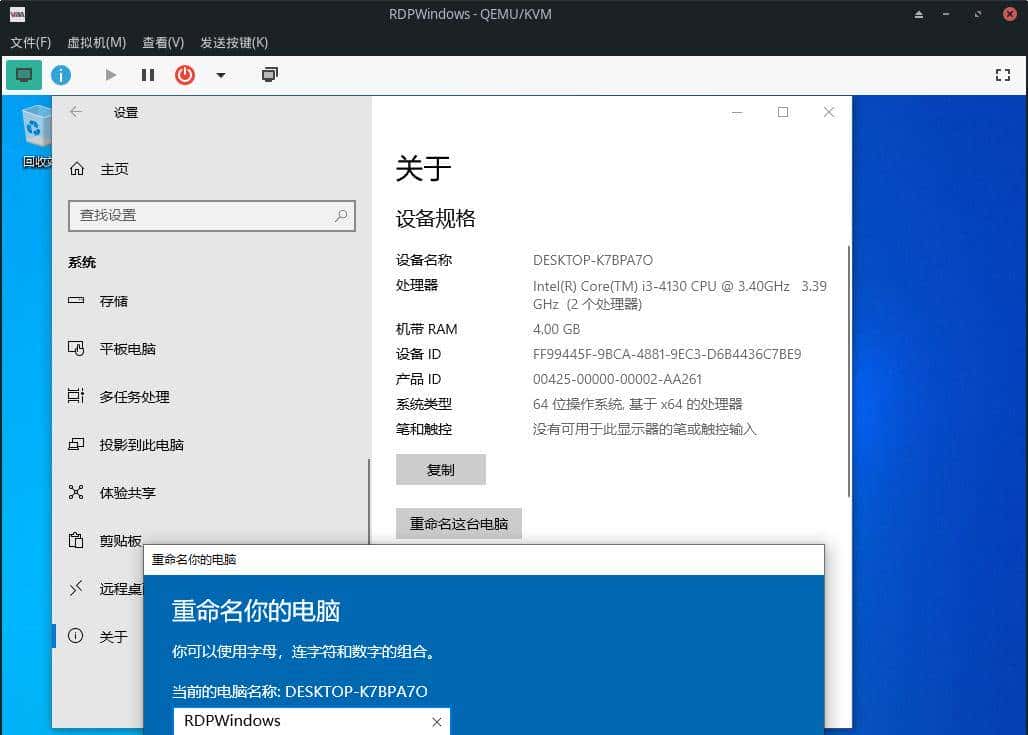Open the 回收站 recycle bin

tap(36, 125)
